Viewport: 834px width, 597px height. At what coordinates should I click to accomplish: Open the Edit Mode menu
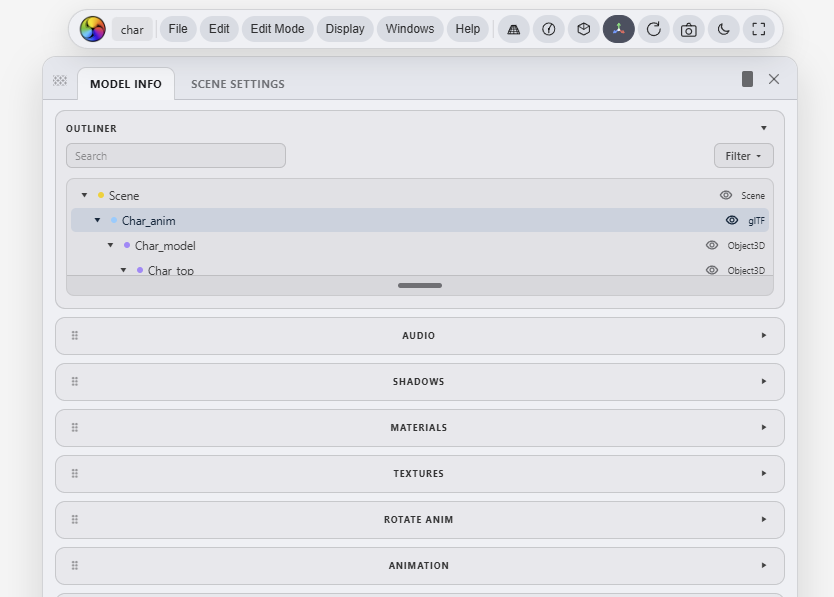pos(278,29)
